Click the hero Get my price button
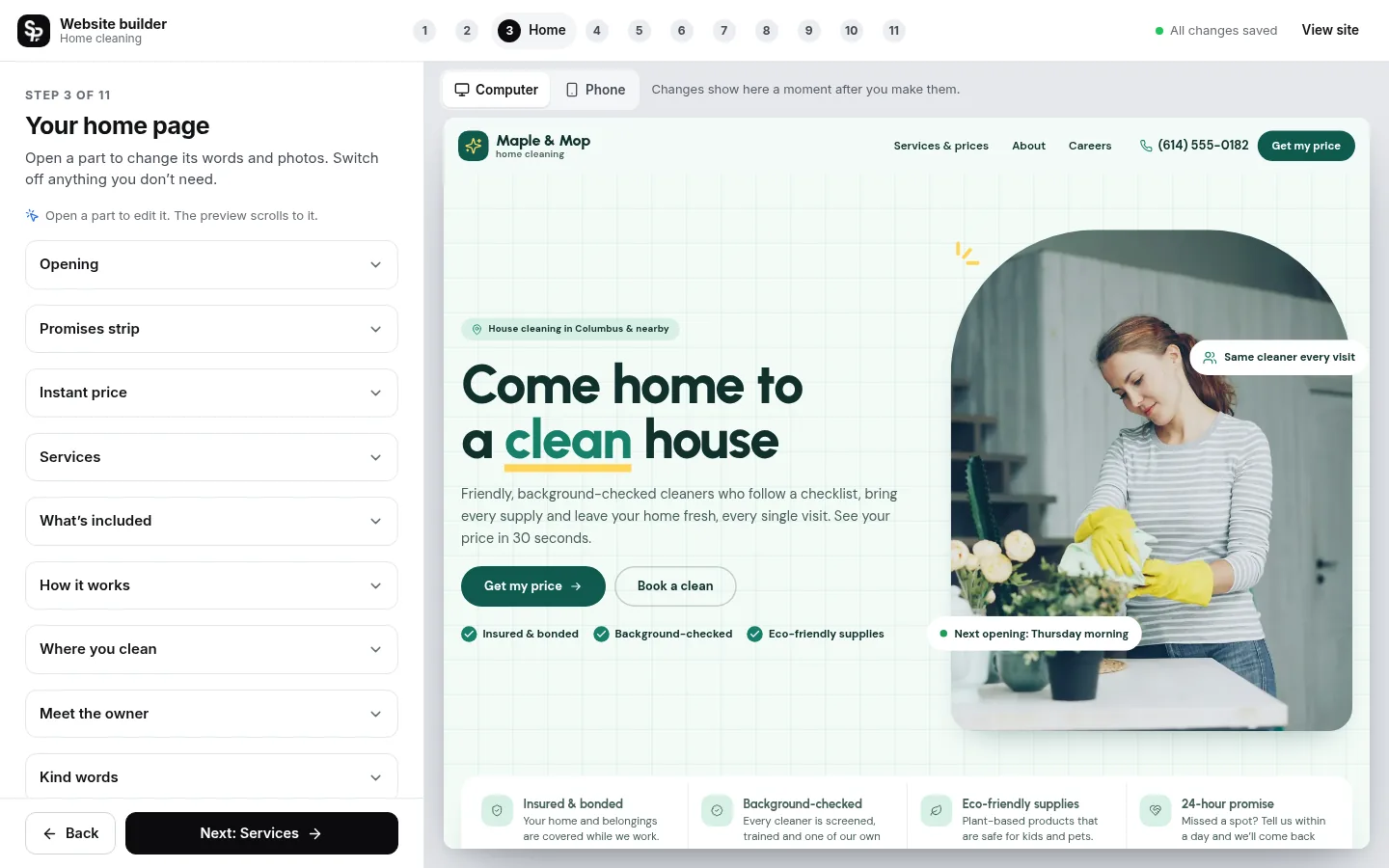Image resolution: width=1389 pixels, height=868 pixels. (x=533, y=586)
